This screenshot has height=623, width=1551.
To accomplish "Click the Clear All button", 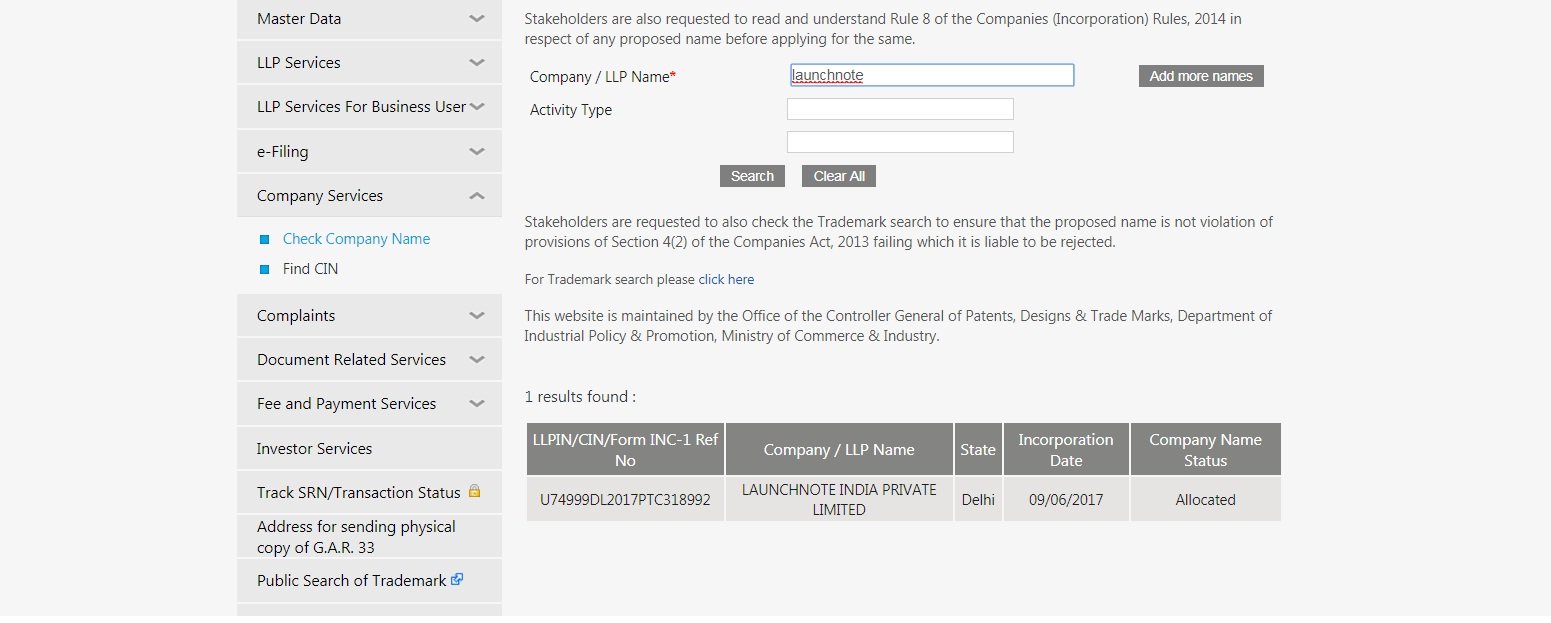I will coord(839,176).
